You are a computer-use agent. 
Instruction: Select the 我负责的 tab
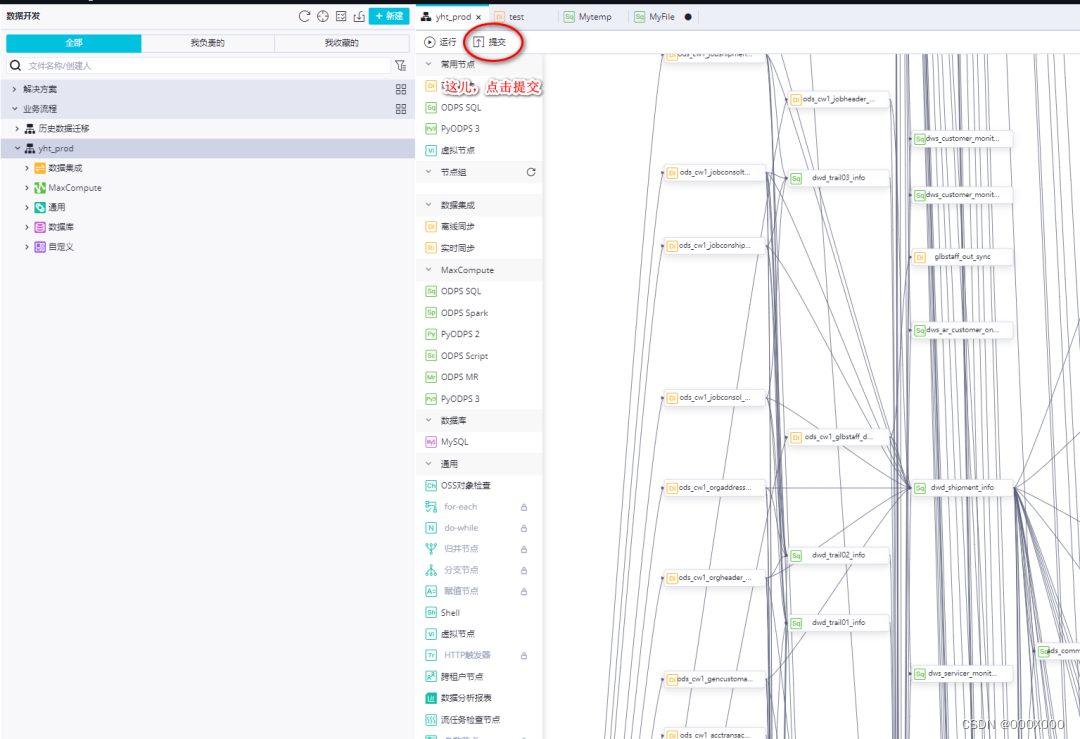coord(207,43)
